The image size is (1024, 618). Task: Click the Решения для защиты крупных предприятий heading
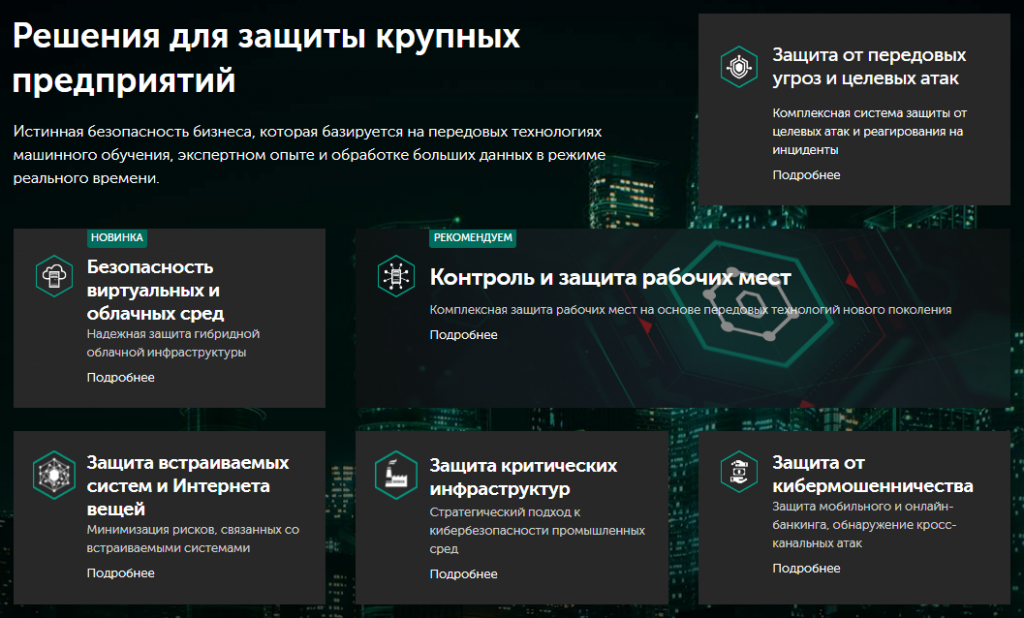[265, 57]
